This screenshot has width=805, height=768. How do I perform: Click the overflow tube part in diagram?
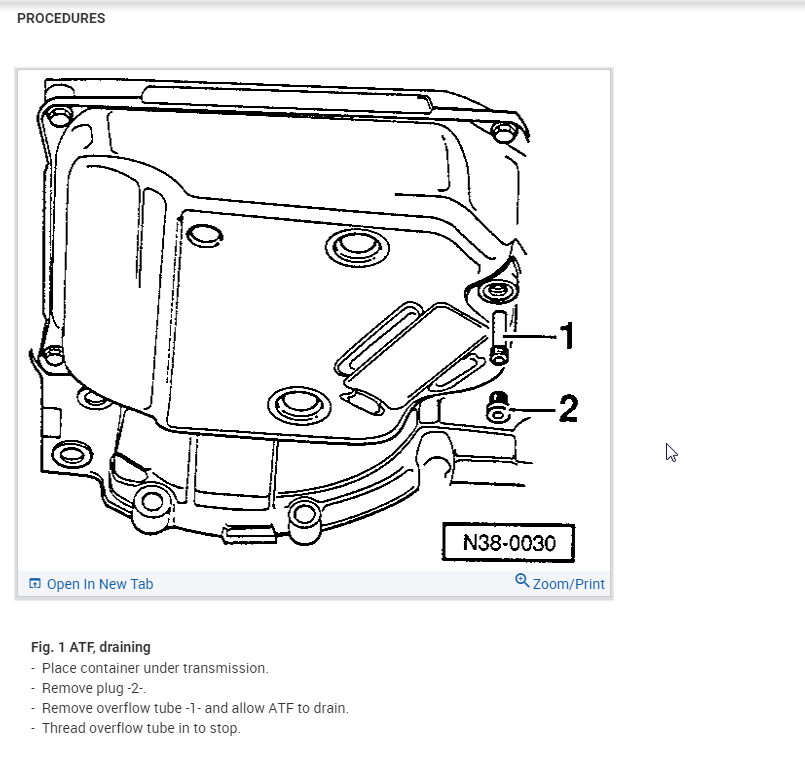pyautogui.click(x=499, y=337)
